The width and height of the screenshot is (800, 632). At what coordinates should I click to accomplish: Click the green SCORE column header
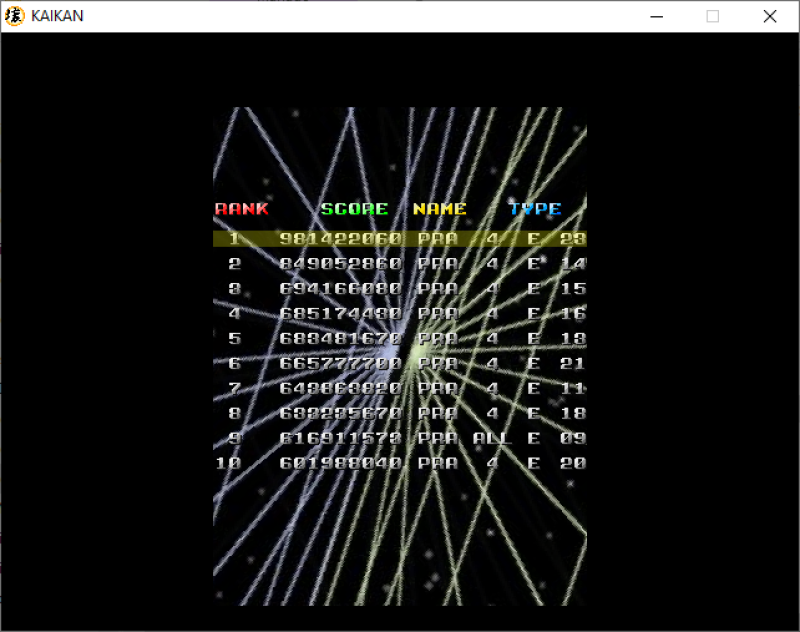[x=354, y=209]
